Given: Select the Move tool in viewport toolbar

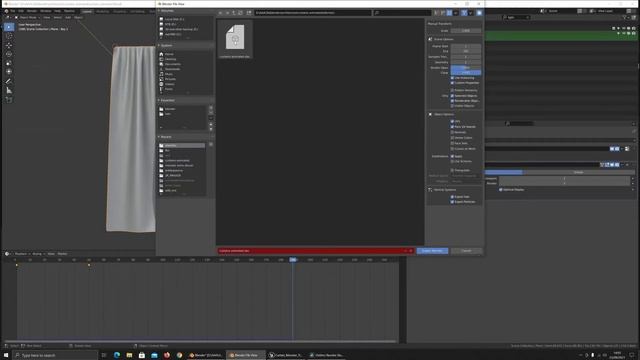Looking at the screenshot, I should [x=9, y=45].
